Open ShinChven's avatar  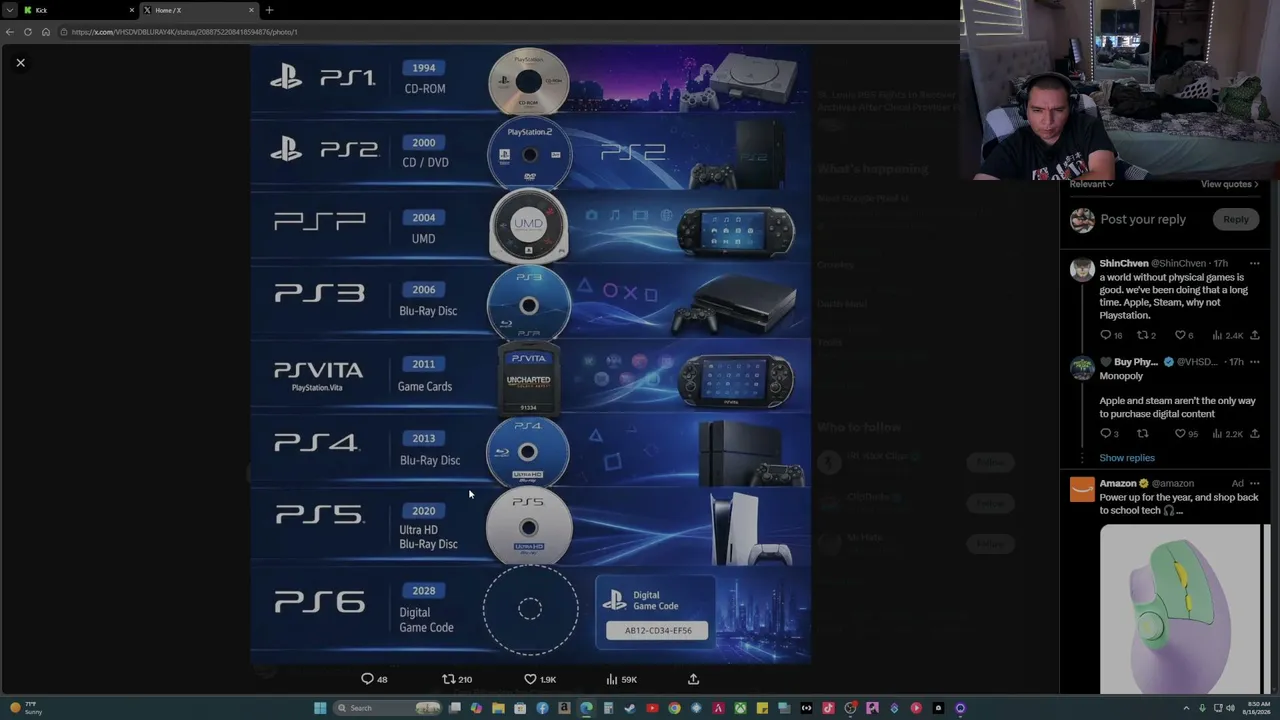[x=1082, y=270]
